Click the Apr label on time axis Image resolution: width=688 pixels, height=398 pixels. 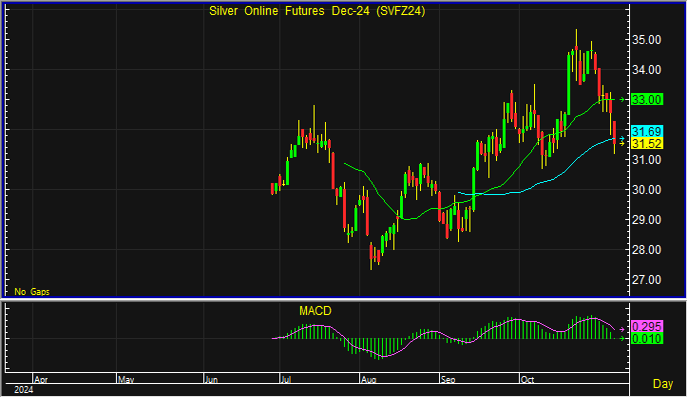tap(41, 379)
